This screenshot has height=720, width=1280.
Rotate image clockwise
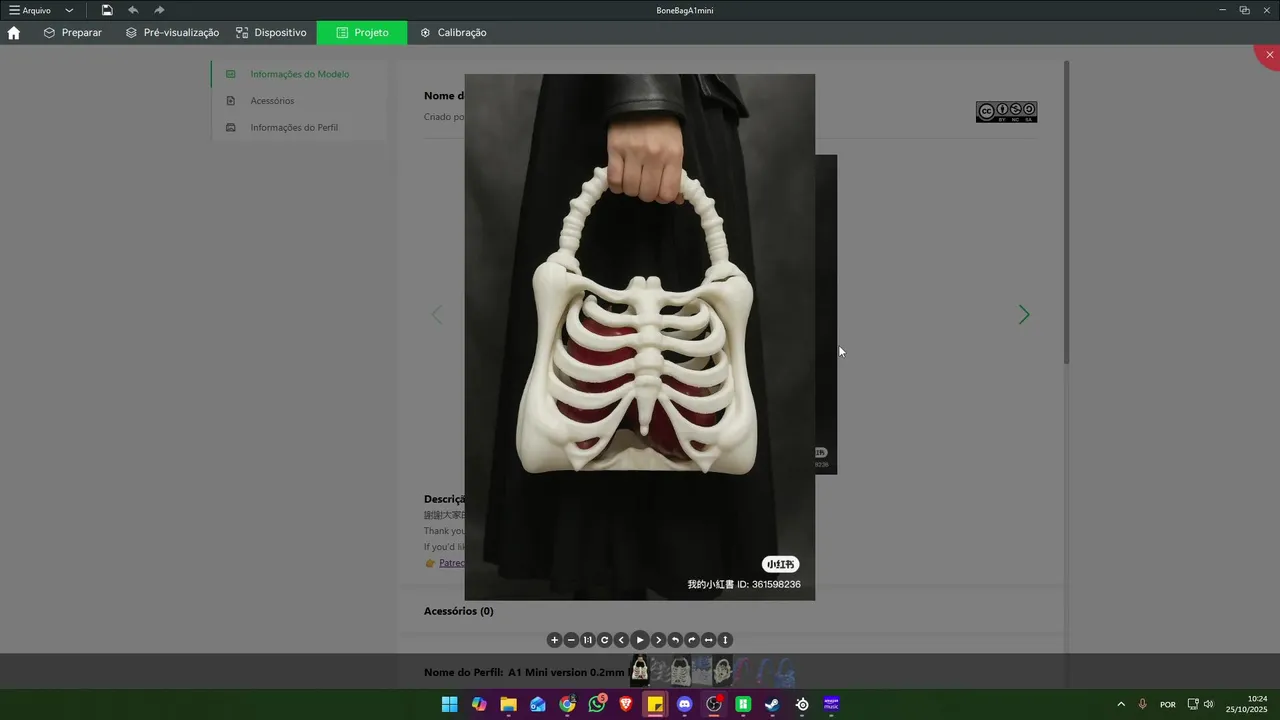pos(692,640)
